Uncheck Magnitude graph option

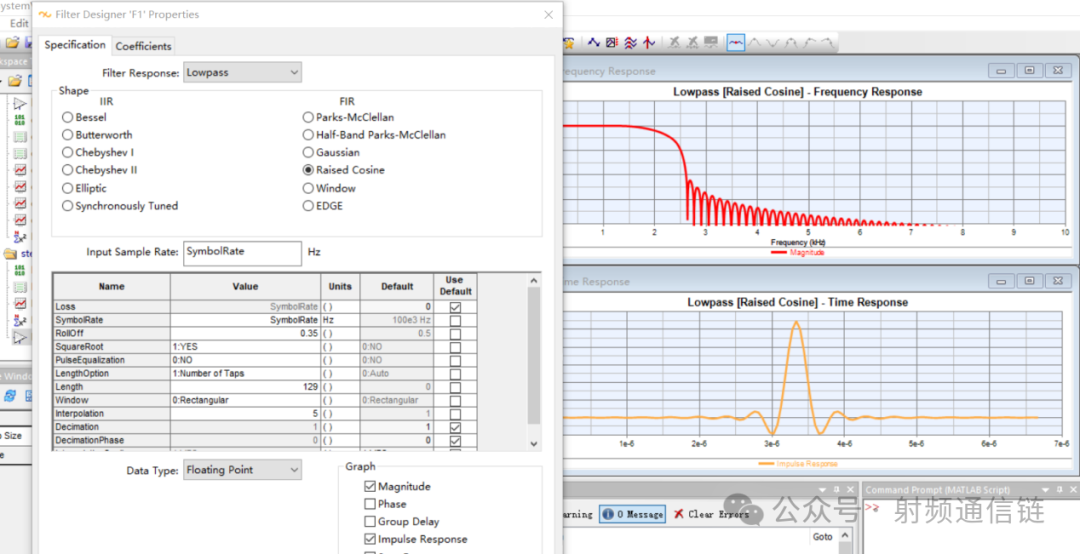(370, 486)
